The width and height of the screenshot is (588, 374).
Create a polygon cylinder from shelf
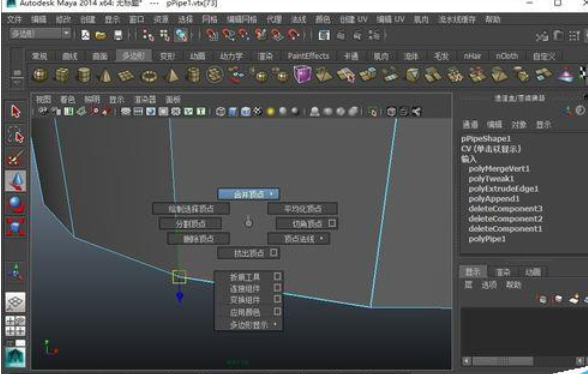click(83, 75)
